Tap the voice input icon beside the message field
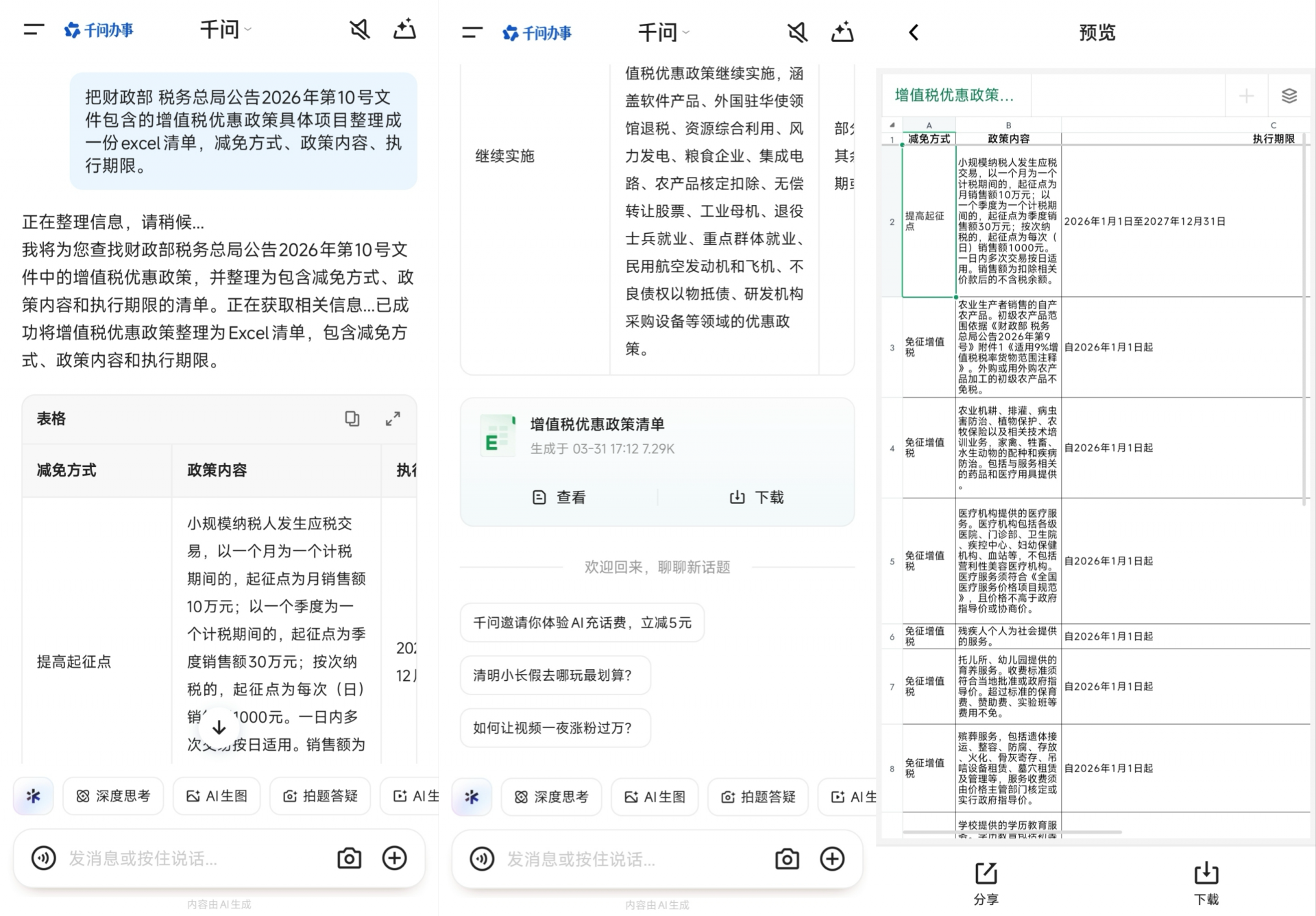The width and height of the screenshot is (1316, 916). (x=43, y=858)
